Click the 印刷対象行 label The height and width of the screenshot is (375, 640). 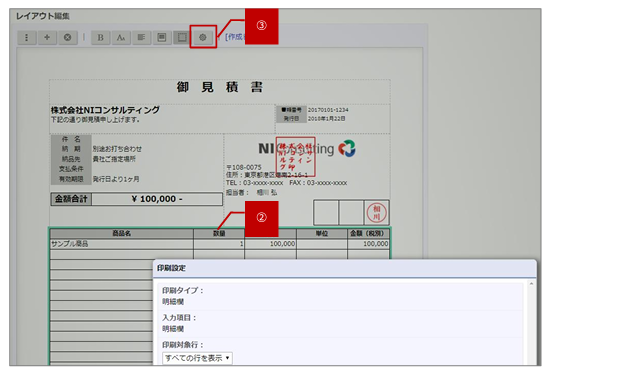182,344
